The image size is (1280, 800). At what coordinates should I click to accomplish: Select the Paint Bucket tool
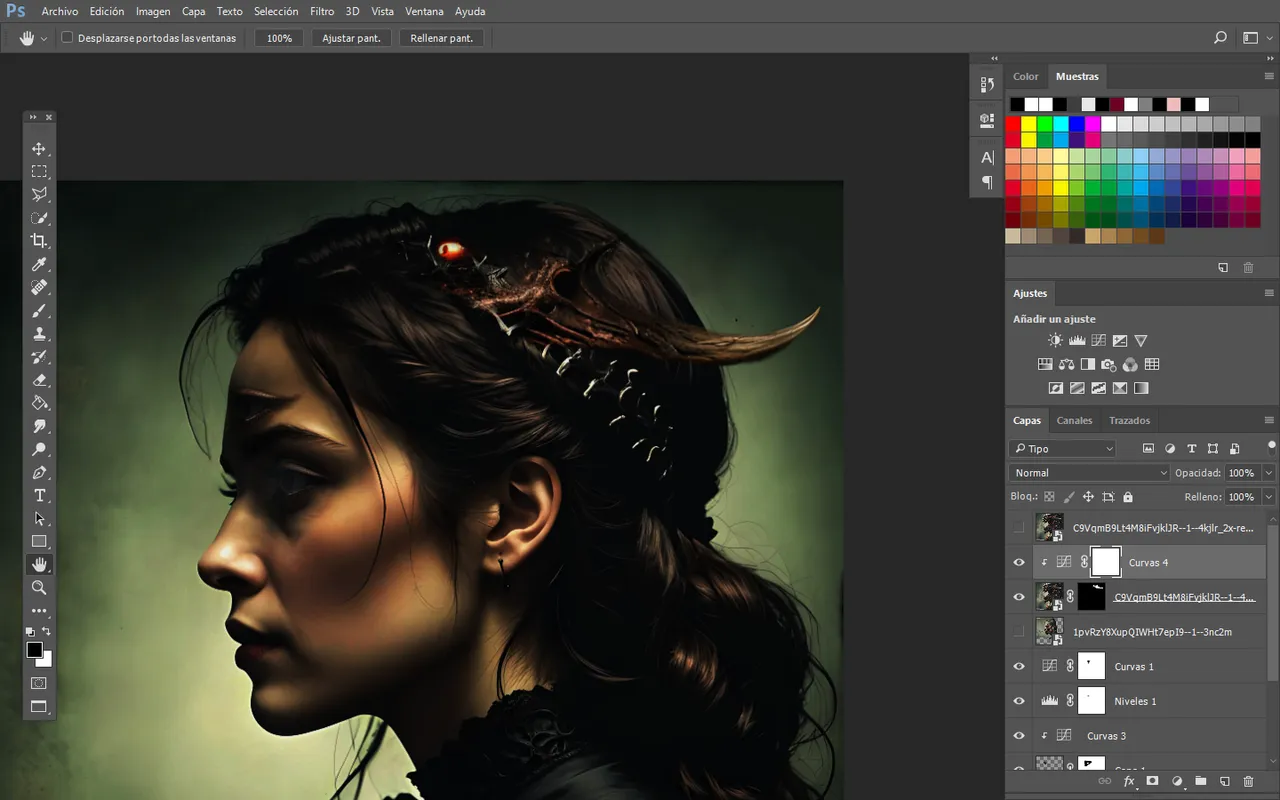[x=39, y=403]
